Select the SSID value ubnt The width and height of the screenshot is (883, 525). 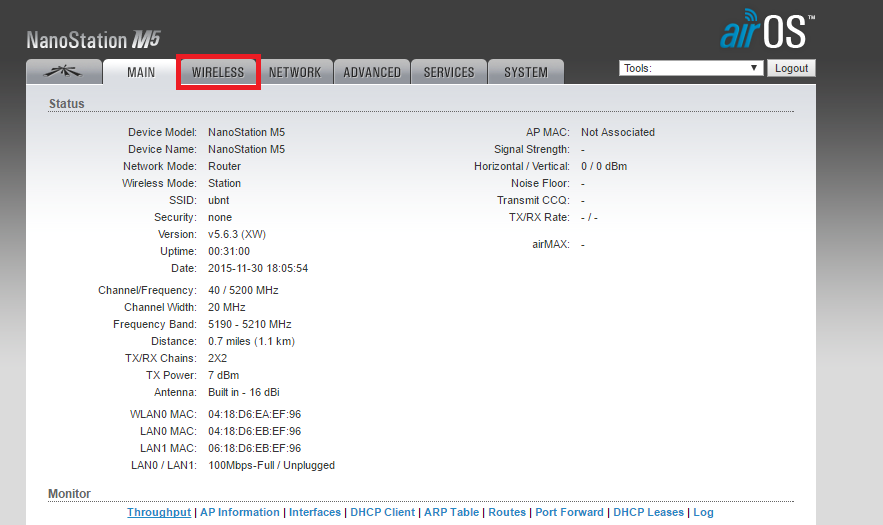click(x=218, y=200)
